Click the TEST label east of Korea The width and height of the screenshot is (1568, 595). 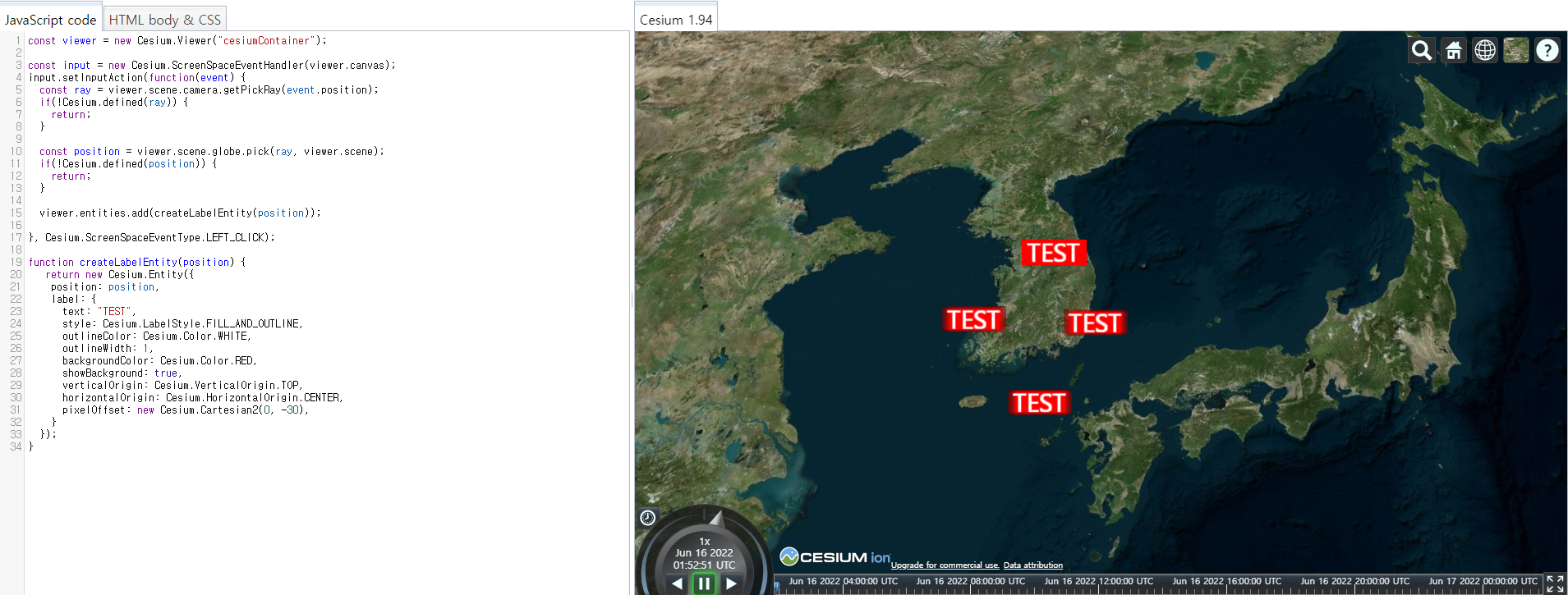pyautogui.click(x=1095, y=323)
